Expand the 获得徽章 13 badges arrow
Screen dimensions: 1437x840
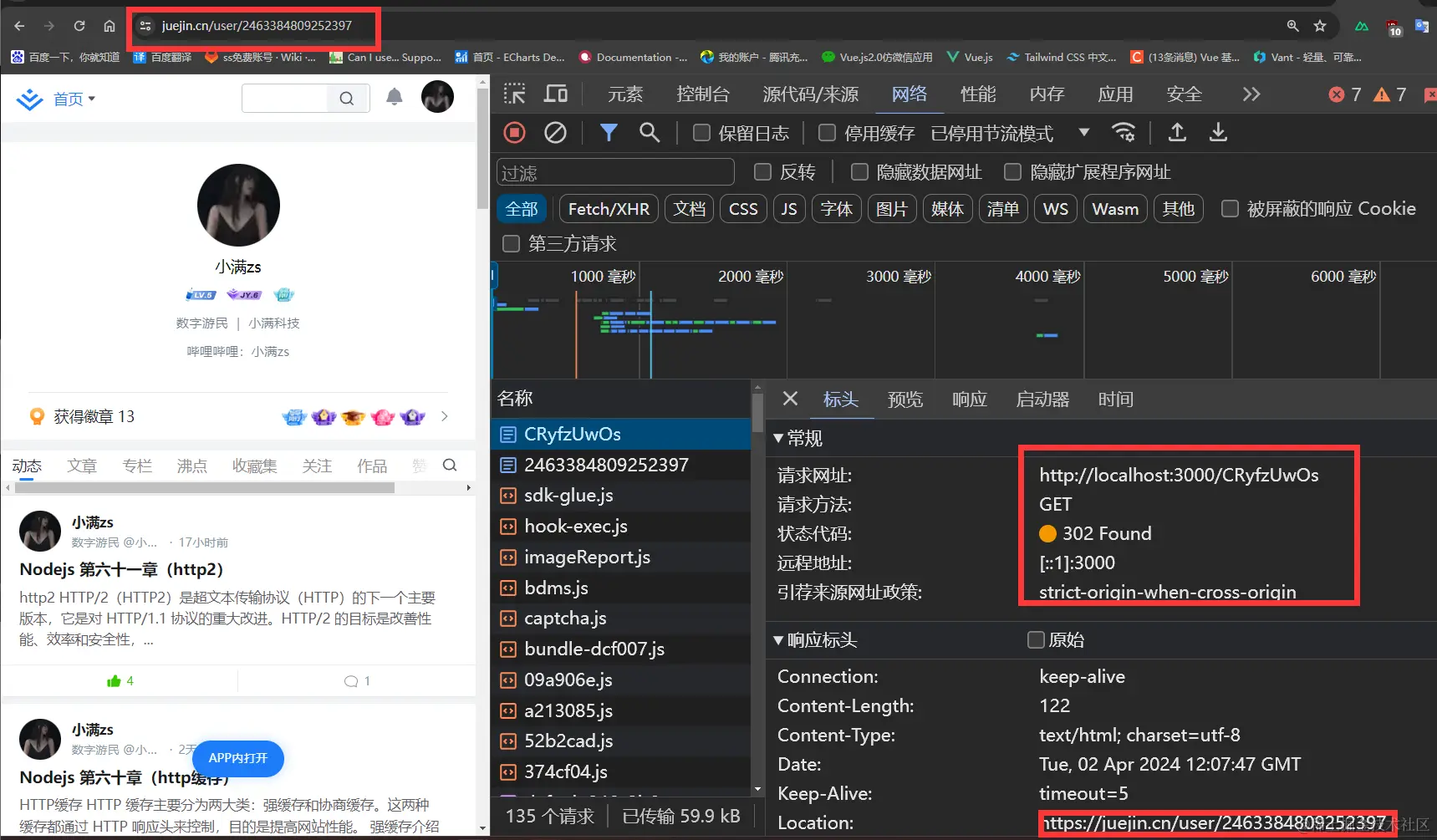pyautogui.click(x=445, y=416)
